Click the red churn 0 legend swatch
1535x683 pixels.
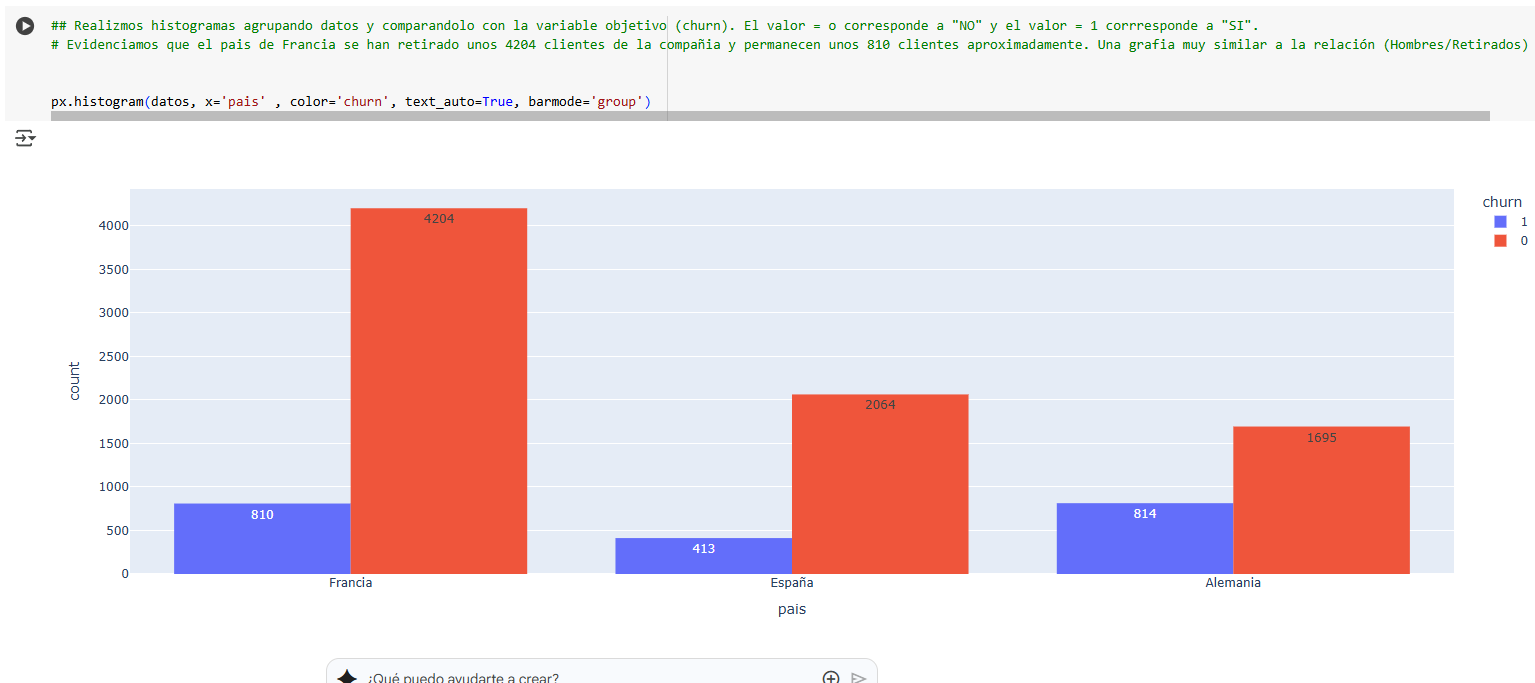[1500, 240]
